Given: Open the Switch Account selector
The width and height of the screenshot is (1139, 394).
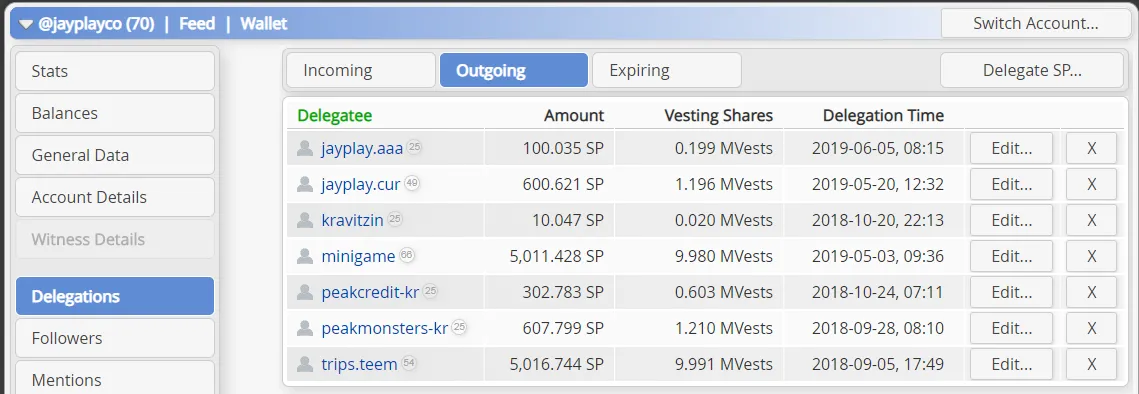Looking at the screenshot, I should pos(1035,23).
